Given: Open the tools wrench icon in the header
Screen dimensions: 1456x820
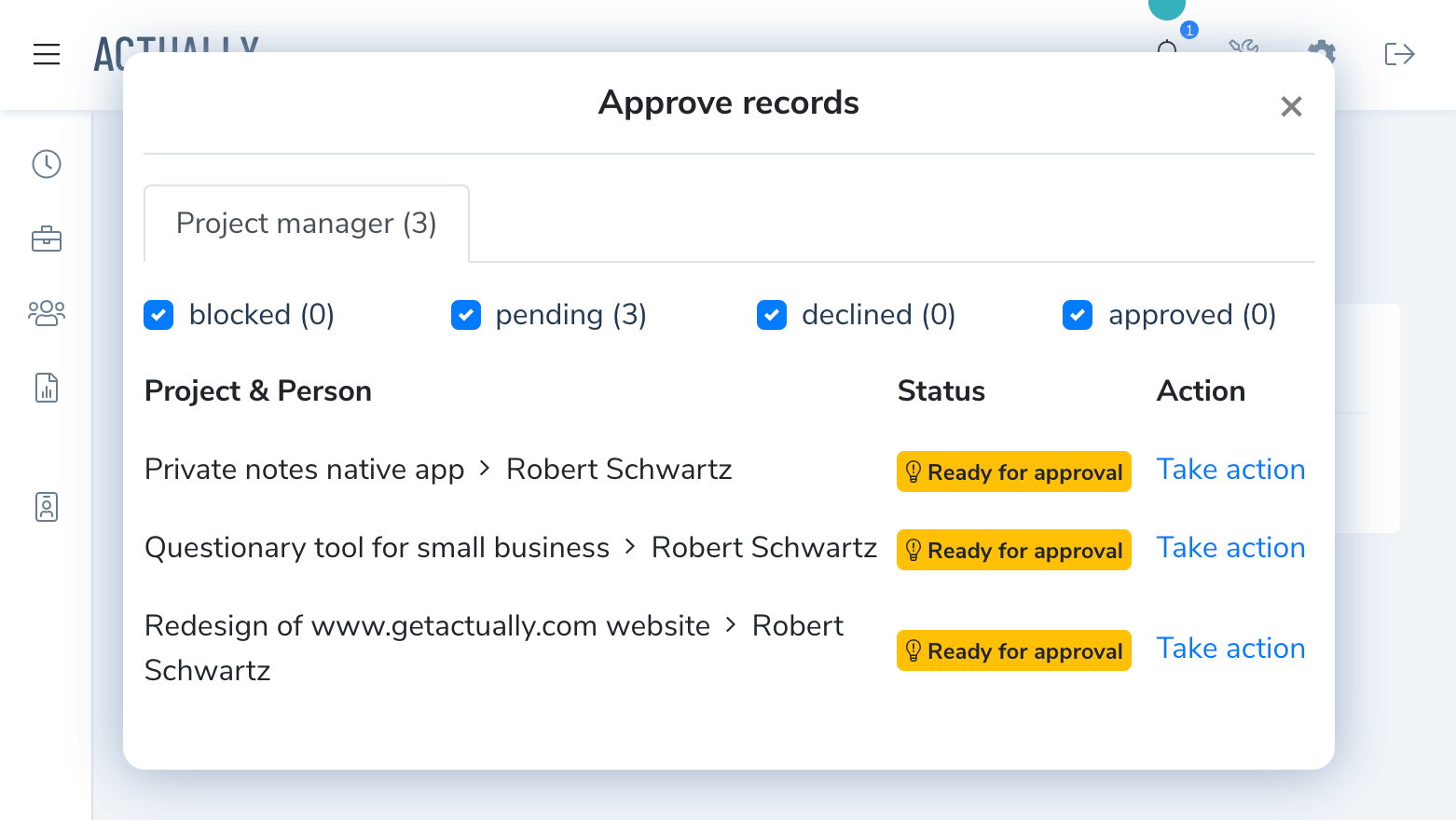Looking at the screenshot, I should (1243, 49).
